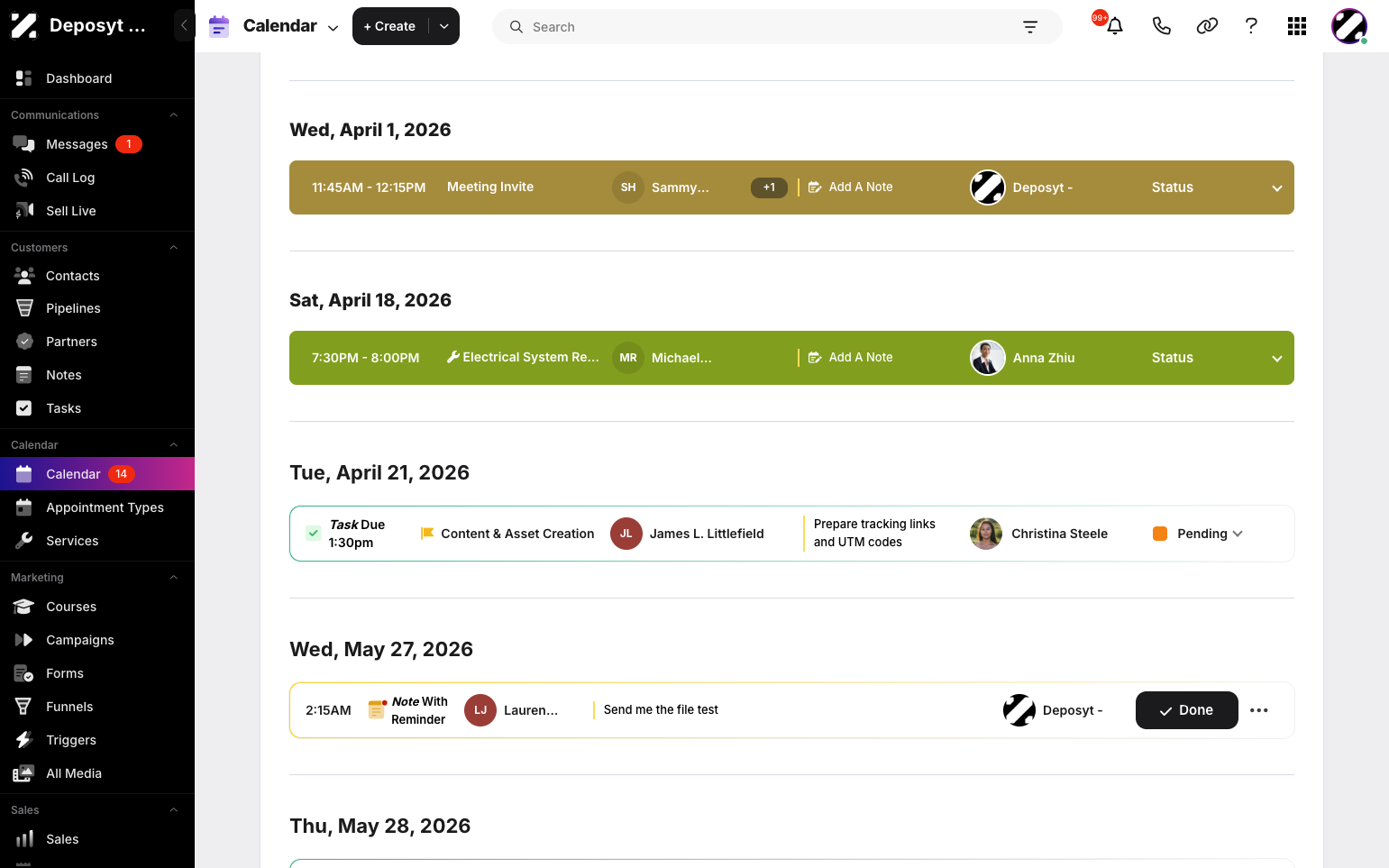Image resolution: width=1389 pixels, height=868 pixels.
Task: Click the Add A Note icon in Meeting Invite row
Action: coord(815,187)
